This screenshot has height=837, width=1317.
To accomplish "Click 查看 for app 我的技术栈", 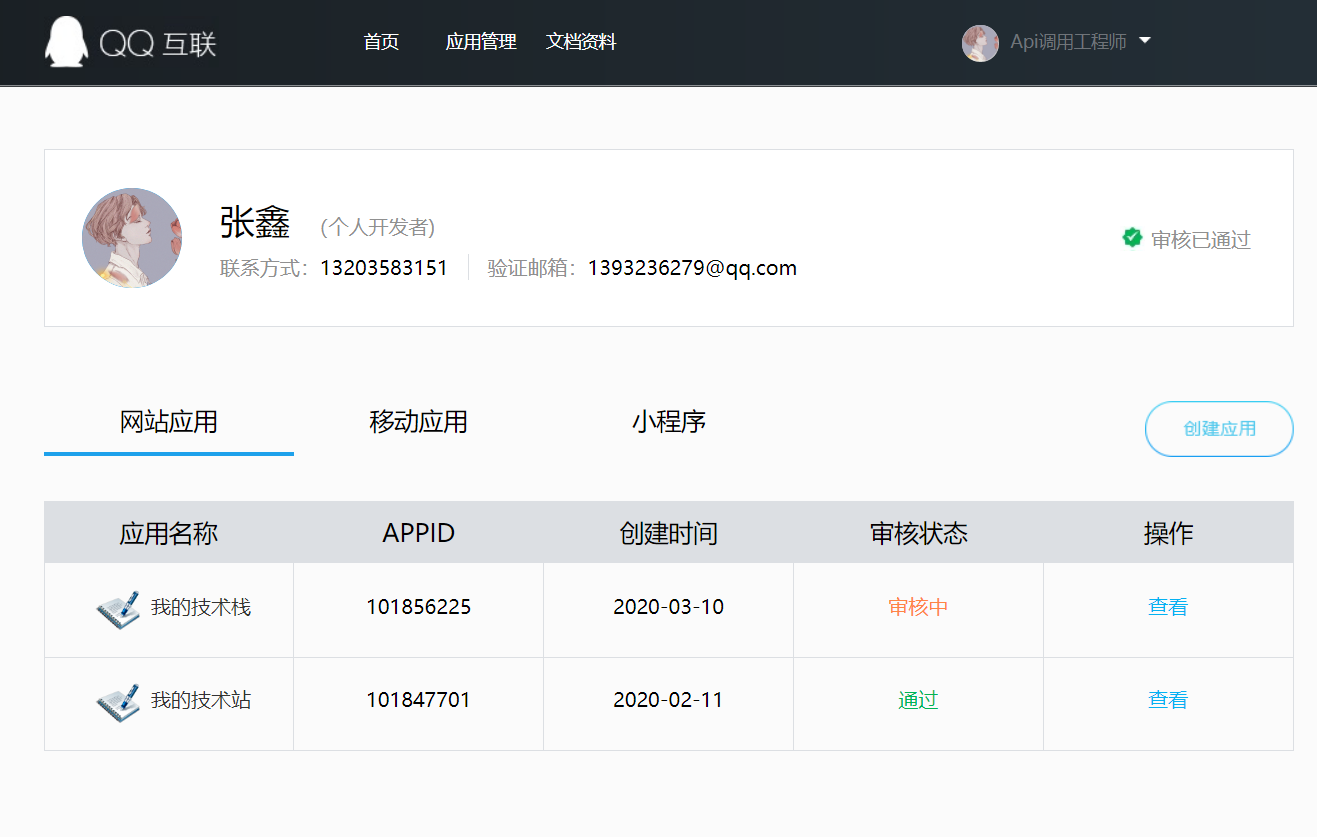I will pos(1167,607).
